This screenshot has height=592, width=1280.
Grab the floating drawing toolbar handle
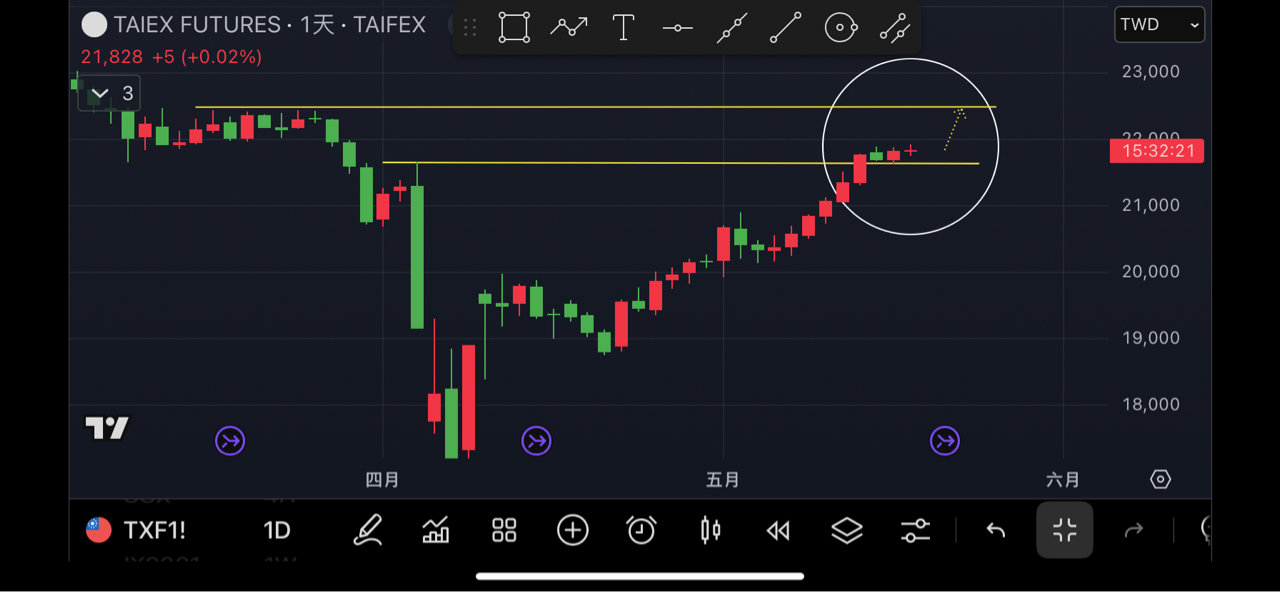coord(470,28)
